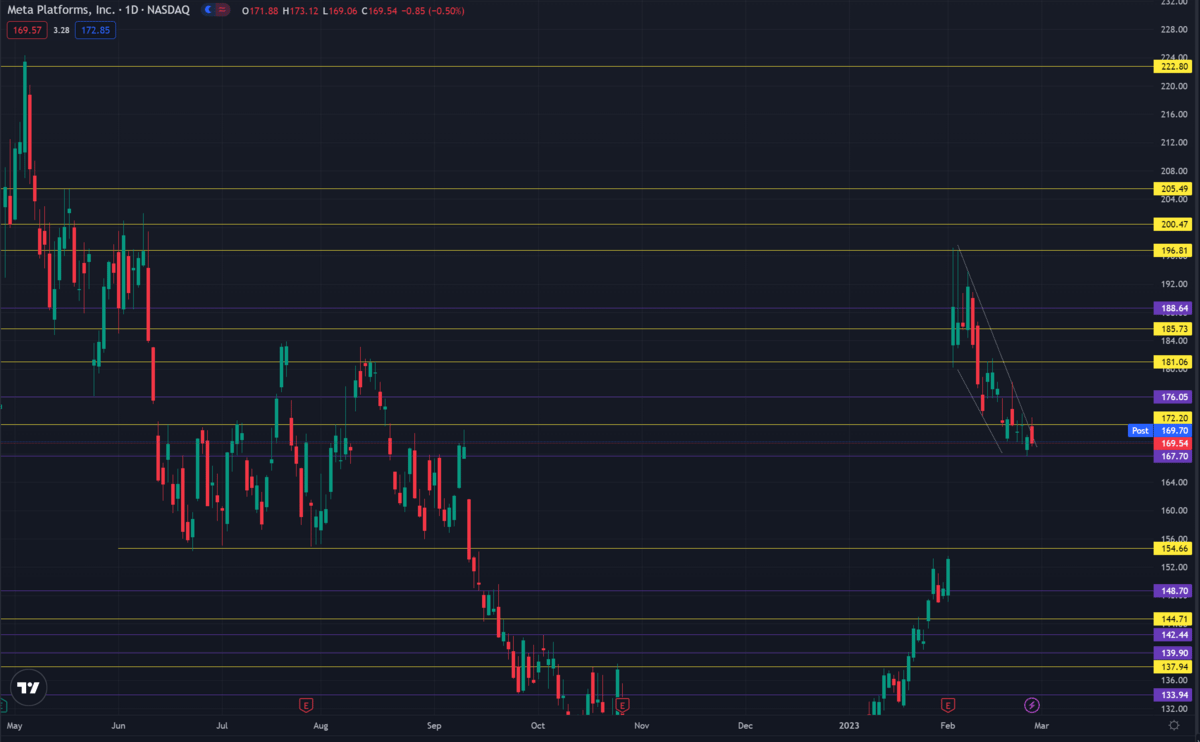The width and height of the screenshot is (1200, 742).
Task: Select the purple 167.70 level label
Action: [1172, 456]
